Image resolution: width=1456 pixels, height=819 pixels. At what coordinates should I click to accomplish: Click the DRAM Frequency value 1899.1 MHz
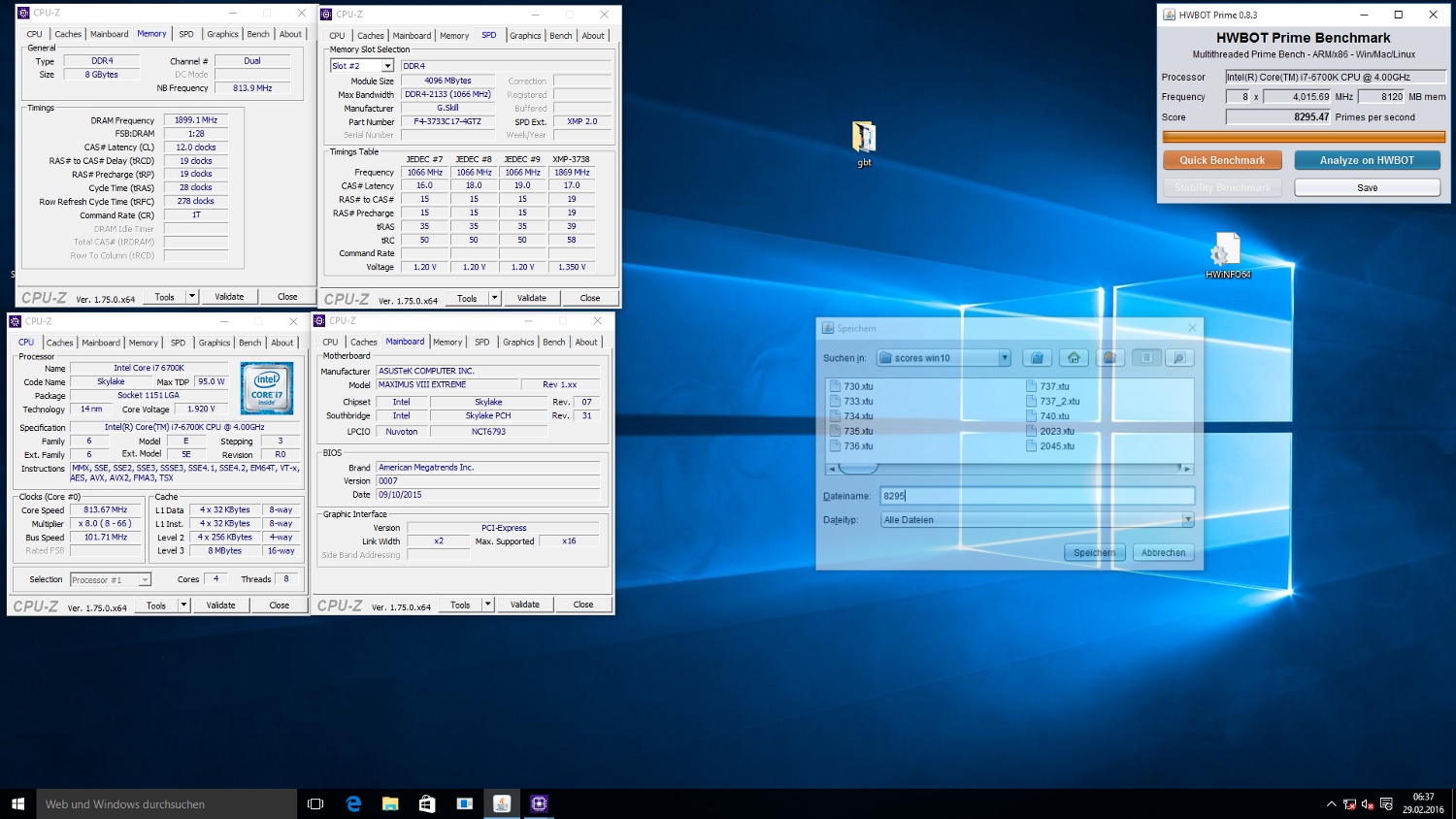tap(196, 120)
